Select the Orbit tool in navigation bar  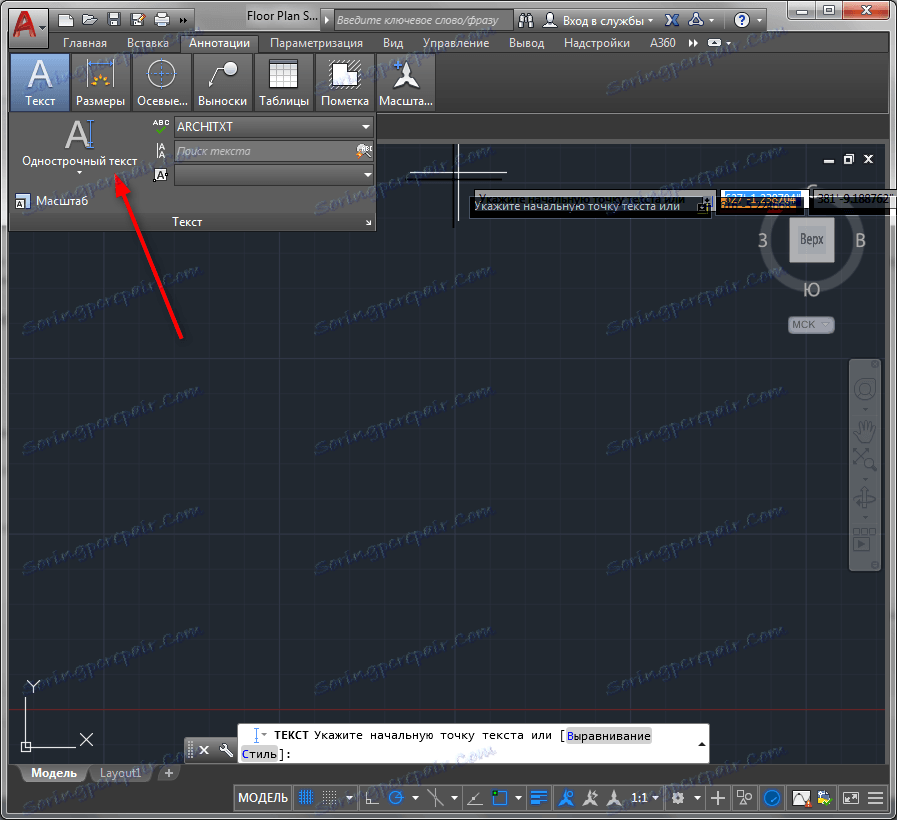(x=864, y=498)
